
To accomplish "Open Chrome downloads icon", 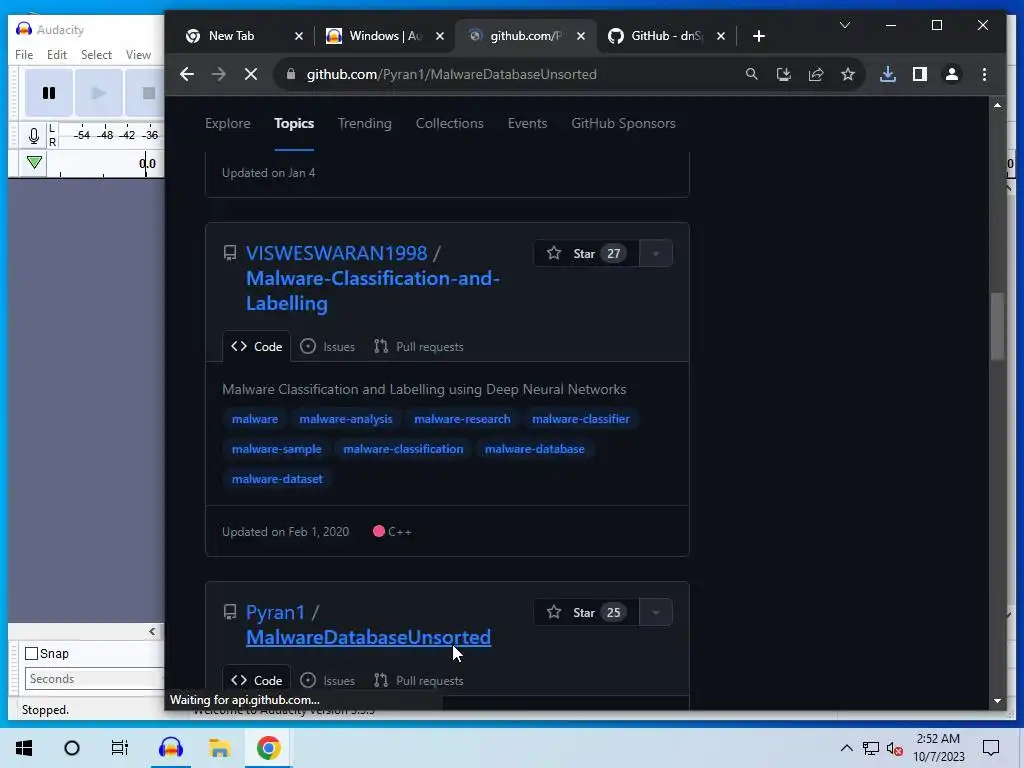I will coord(888,74).
